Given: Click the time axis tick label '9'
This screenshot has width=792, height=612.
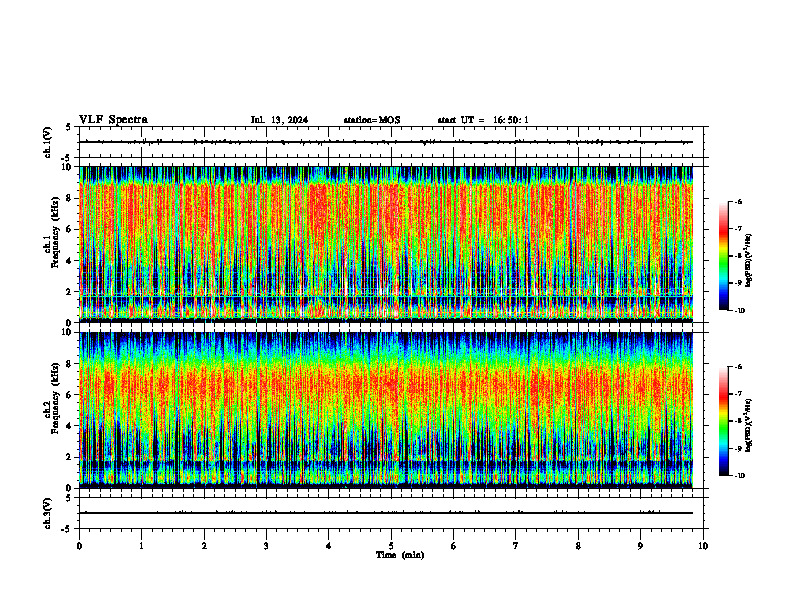Looking at the screenshot, I should pos(640,546).
